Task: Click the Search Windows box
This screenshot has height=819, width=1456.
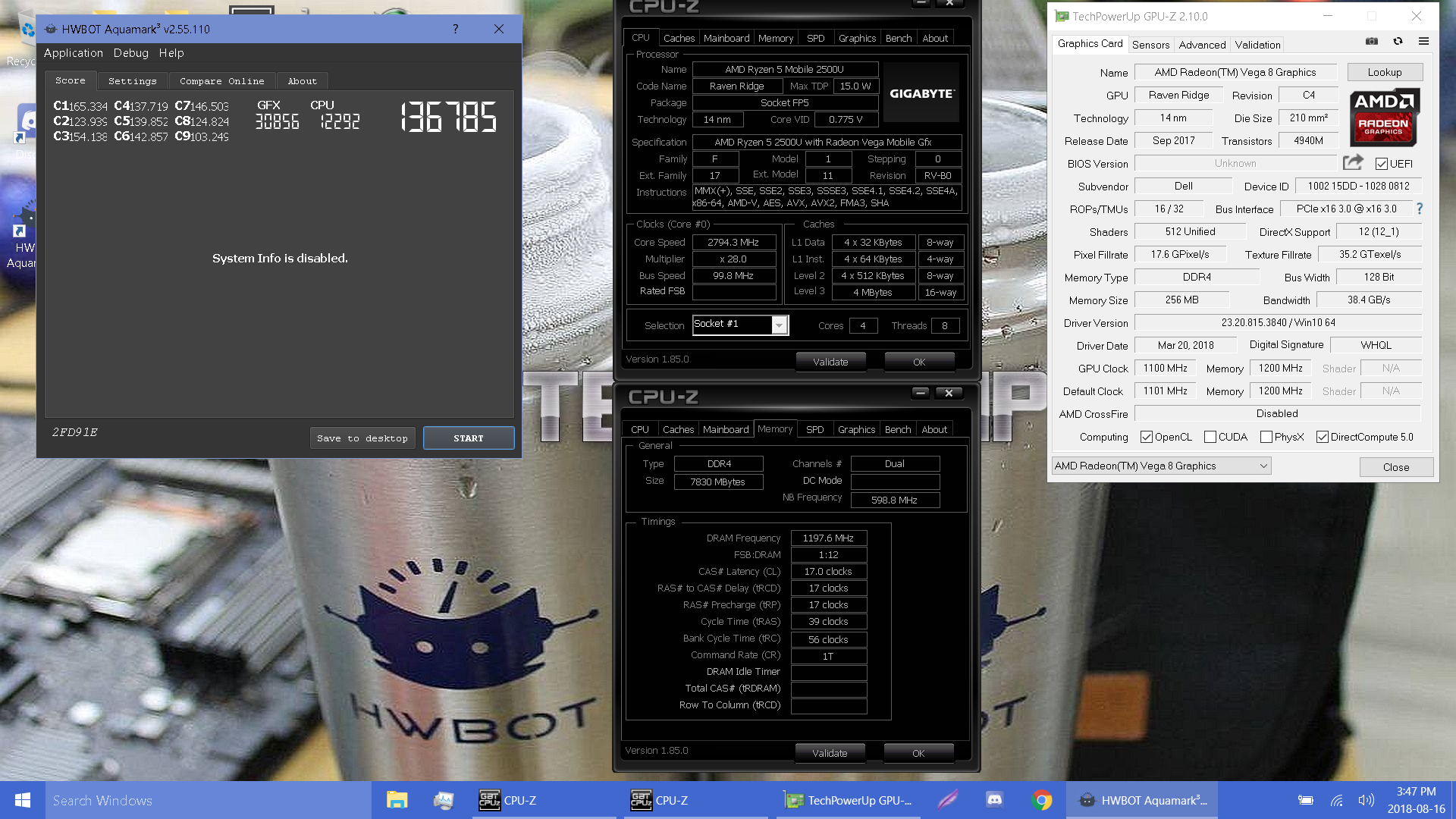Action: 209,800
